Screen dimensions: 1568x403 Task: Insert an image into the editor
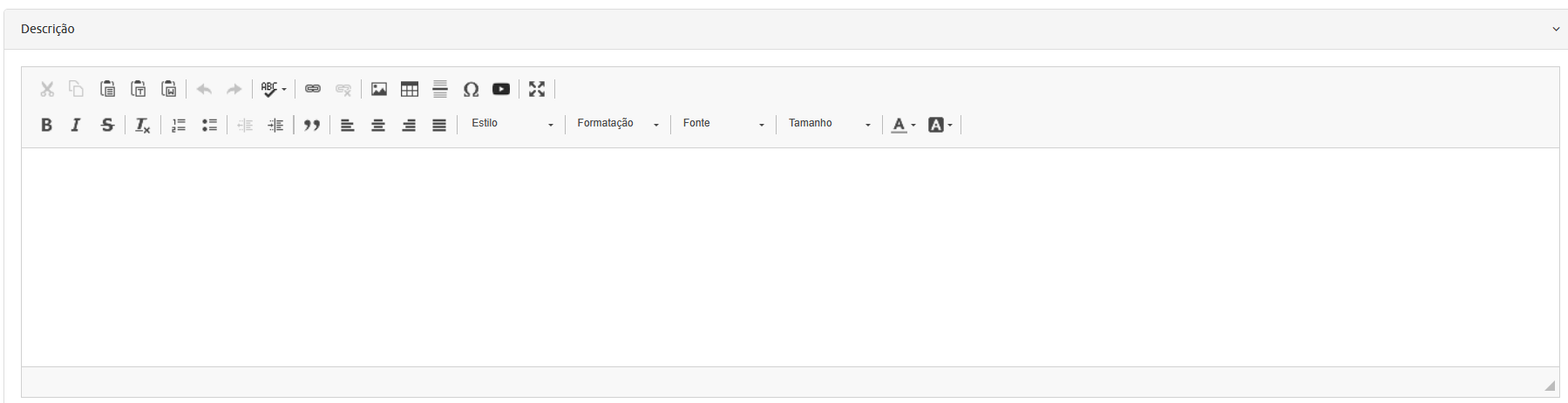coord(379,89)
